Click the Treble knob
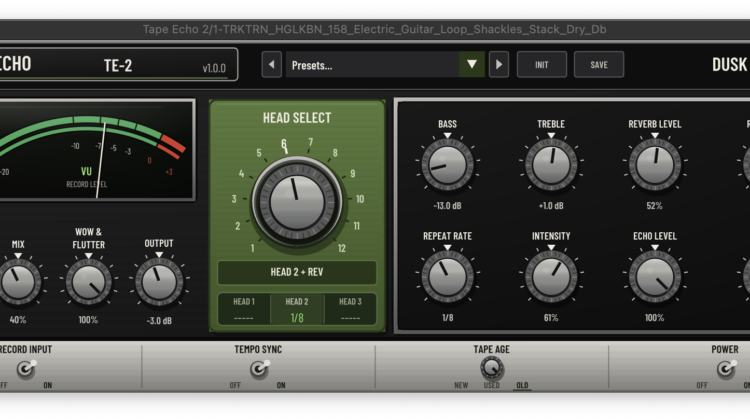The image size is (750, 420). pos(551,165)
